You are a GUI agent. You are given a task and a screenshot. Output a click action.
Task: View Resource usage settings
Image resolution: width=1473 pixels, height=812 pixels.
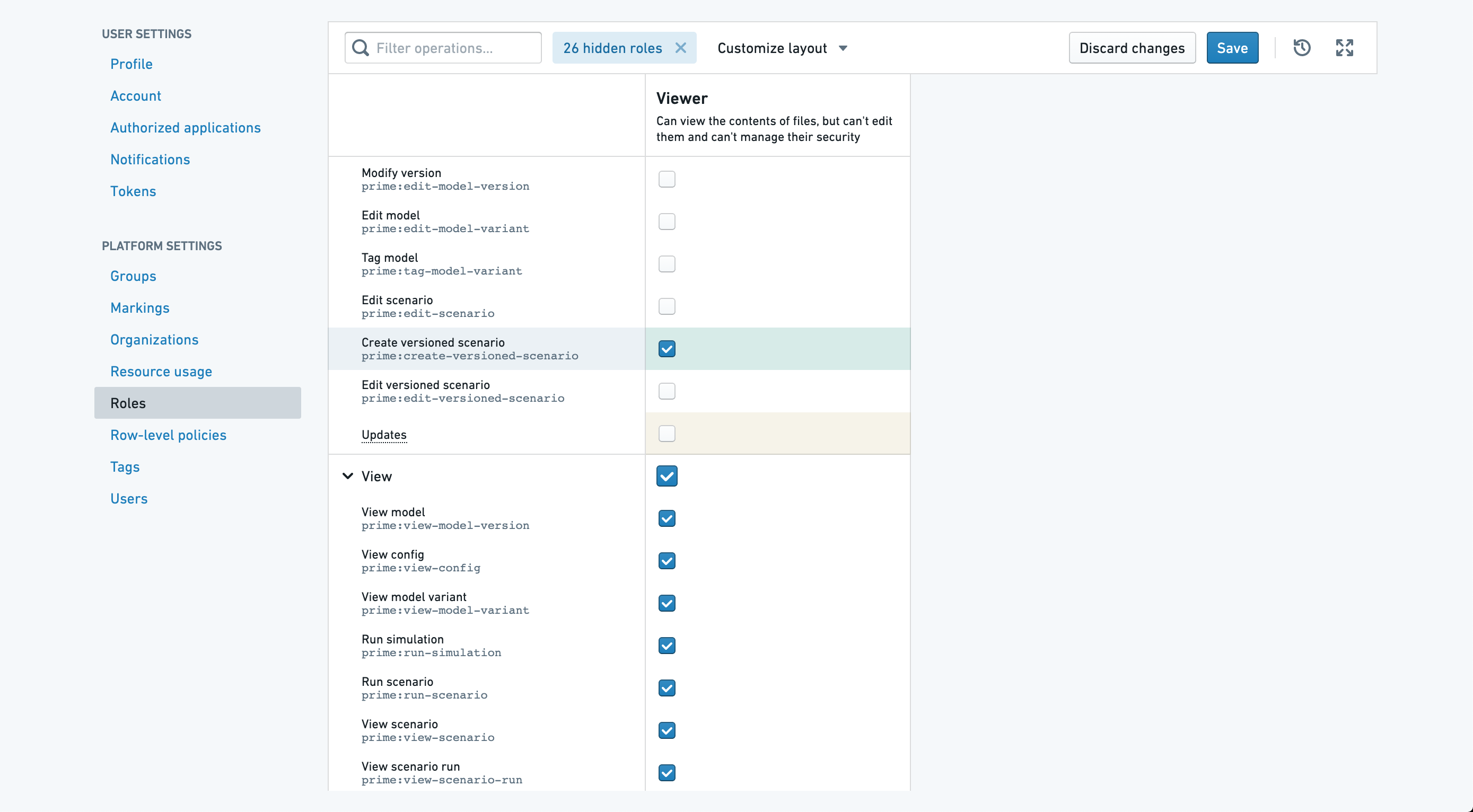[161, 372]
